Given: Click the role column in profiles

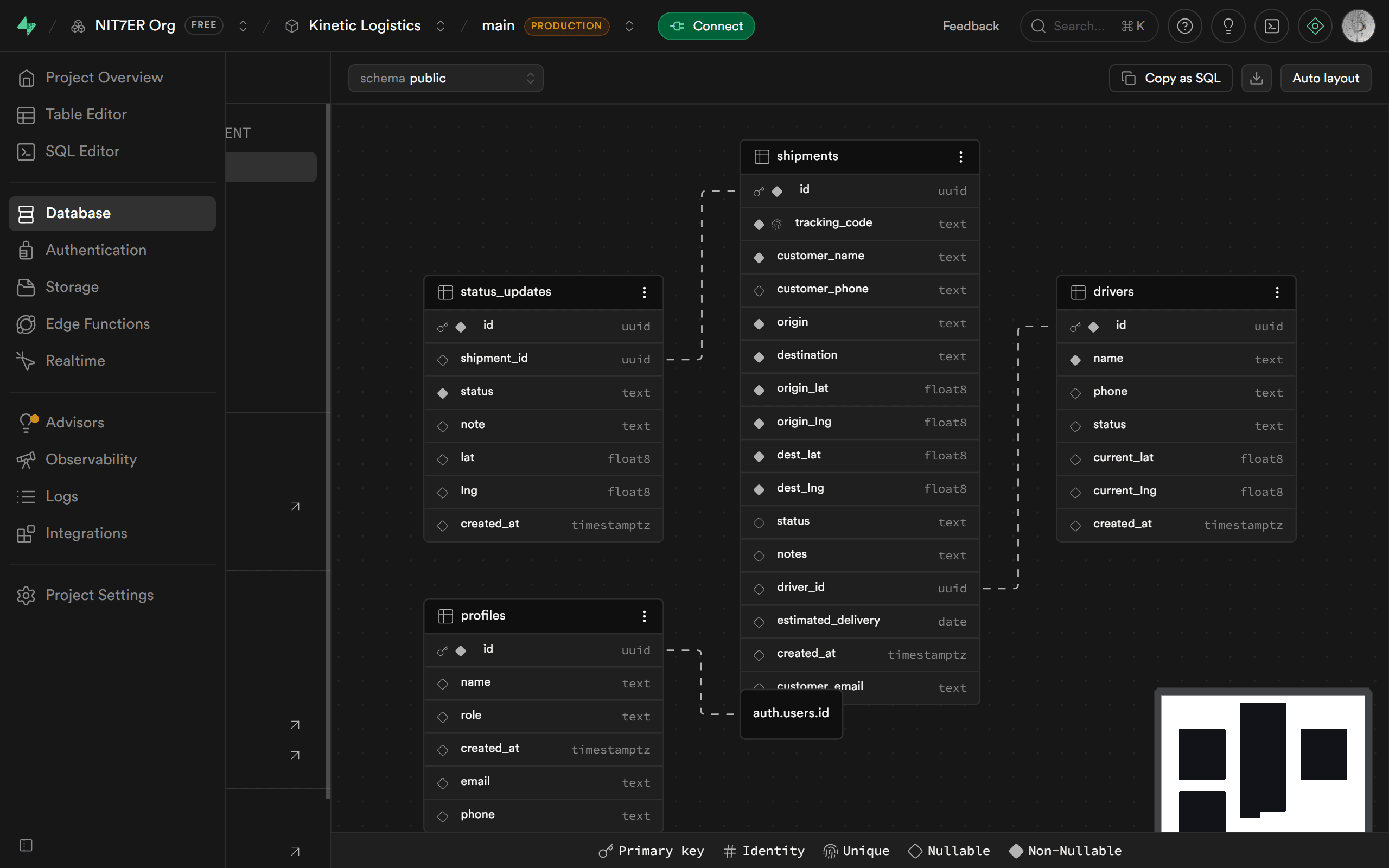Looking at the screenshot, I should point(543,716).
